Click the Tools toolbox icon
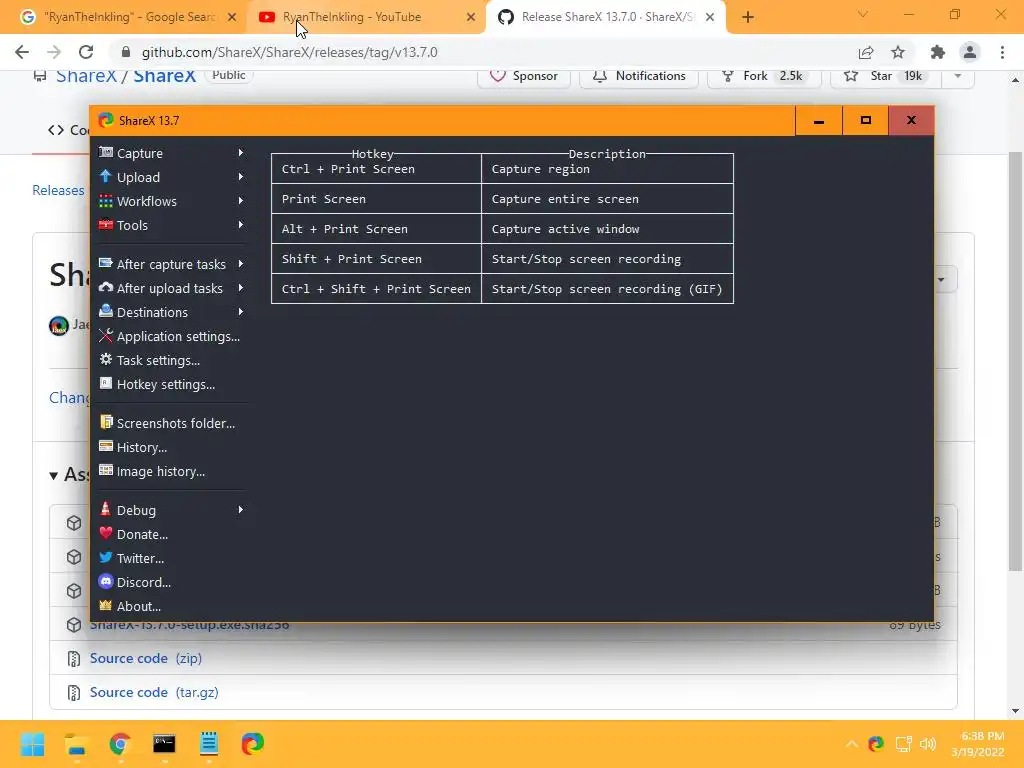 [106, 225]
